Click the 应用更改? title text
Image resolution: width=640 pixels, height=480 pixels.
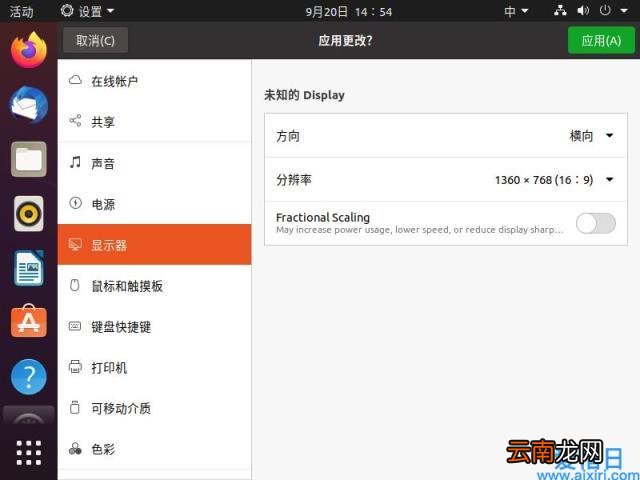pos(345,40)
